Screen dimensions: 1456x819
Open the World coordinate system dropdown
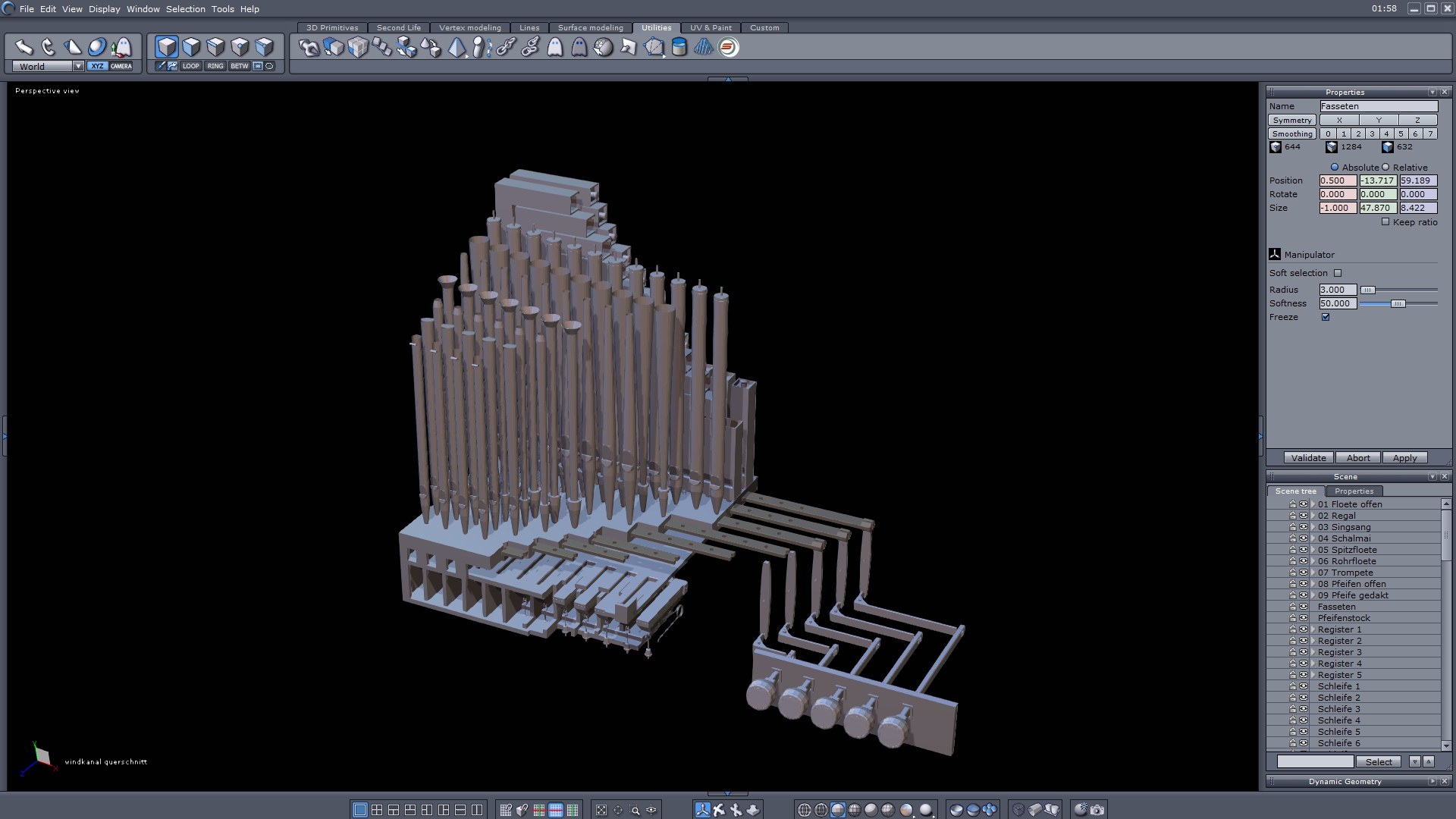78,66
